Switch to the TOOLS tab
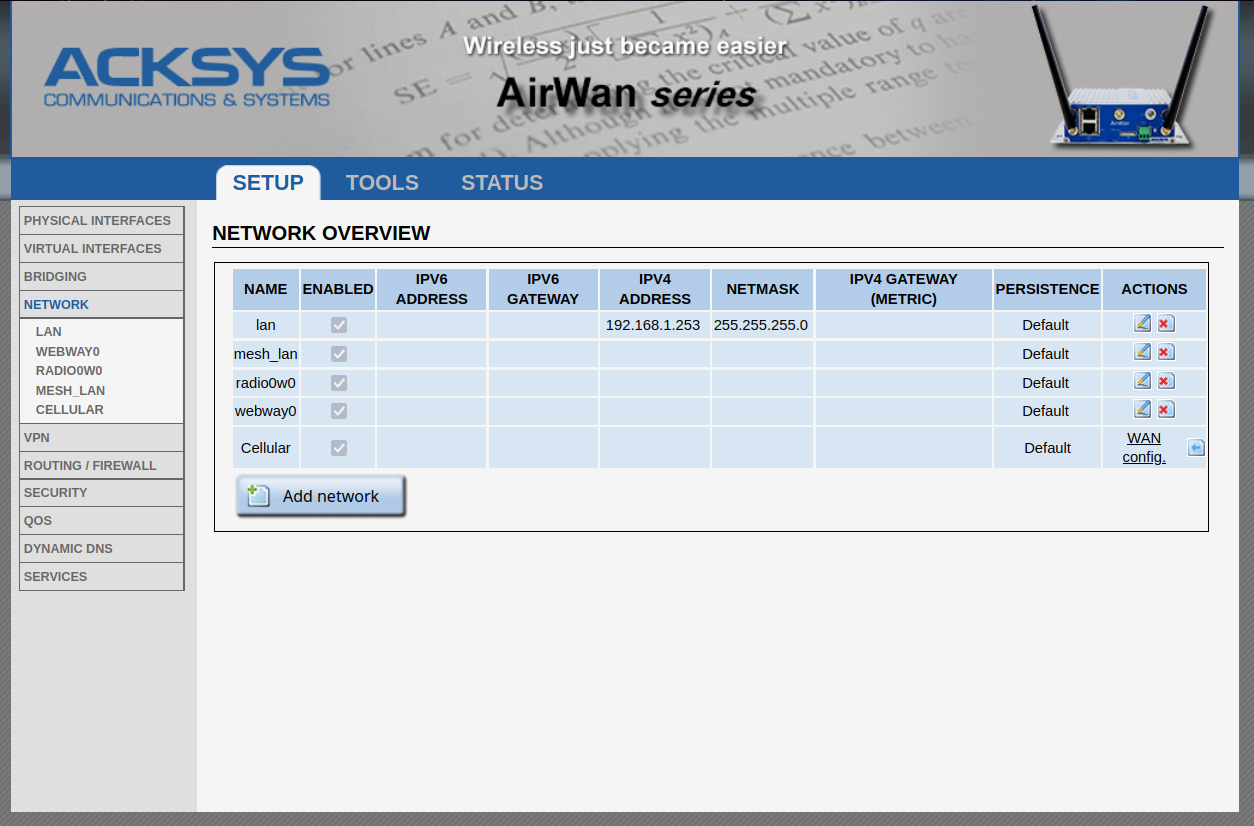Viewport: 1254px width, 826px height. pyautogui.click(x=382, y=183)
